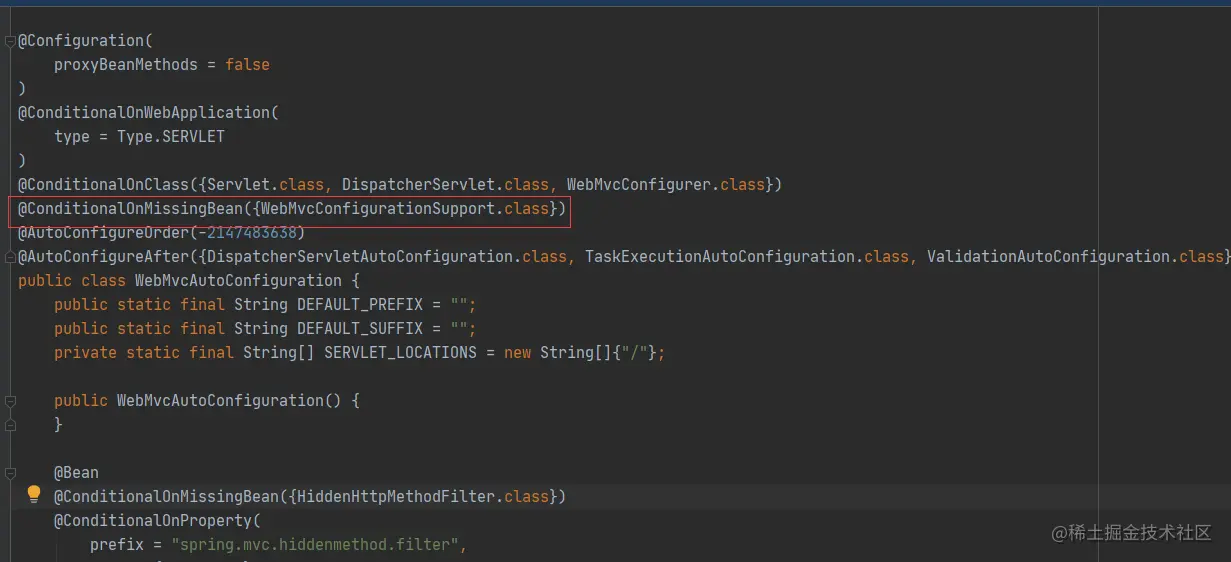
Task: Click WebMvcAutoConfiguration in the class declaration
Action: [238, 281]
